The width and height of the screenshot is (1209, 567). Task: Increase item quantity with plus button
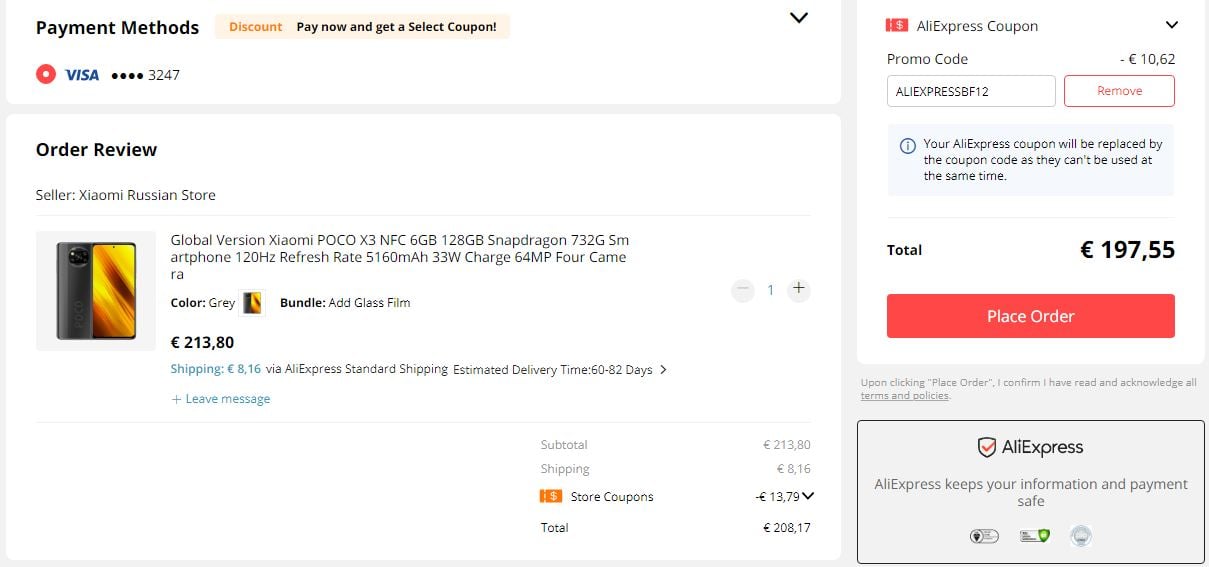tap(798, 289)
